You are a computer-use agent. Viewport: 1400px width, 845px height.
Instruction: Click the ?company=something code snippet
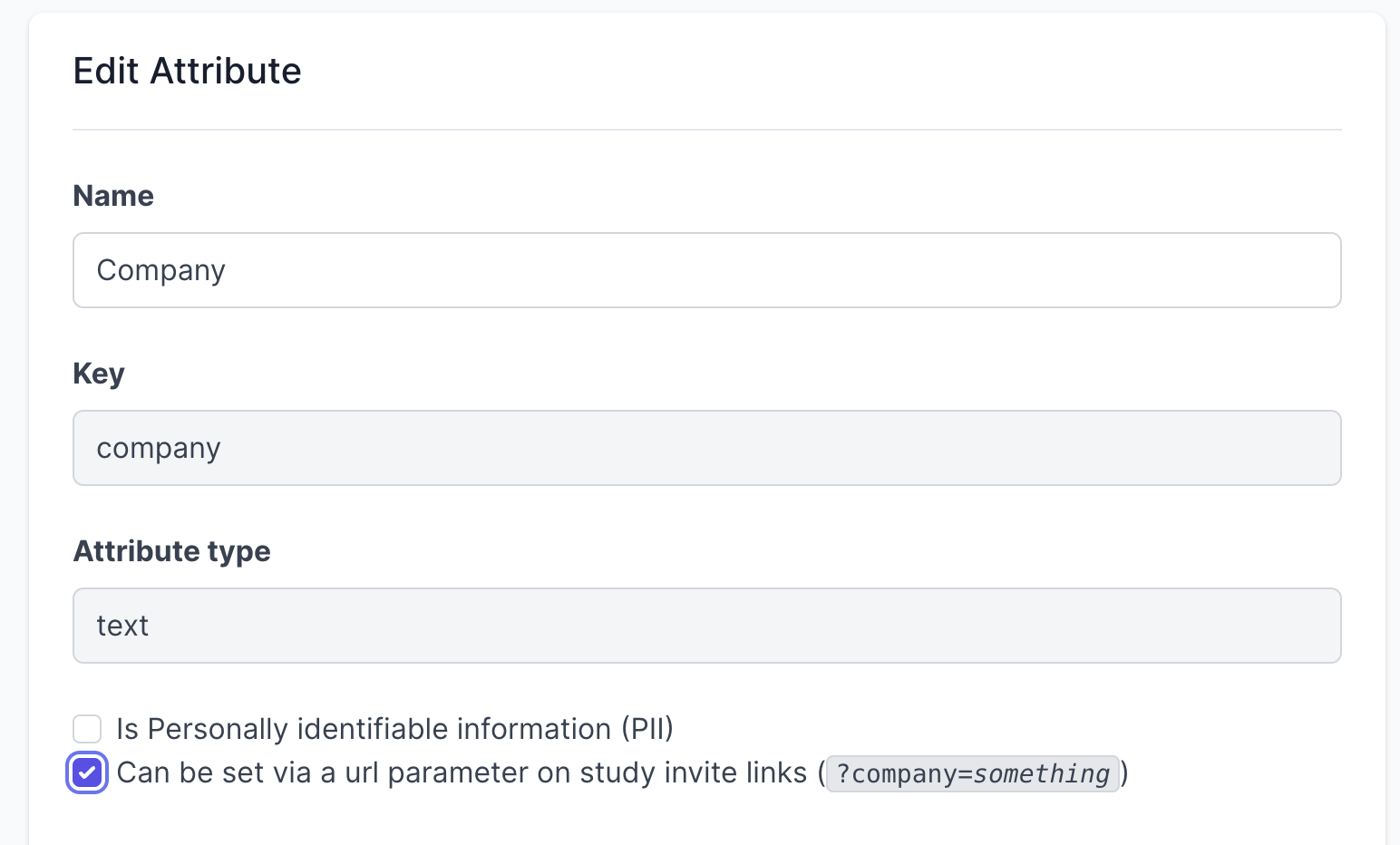coord(973,774)
